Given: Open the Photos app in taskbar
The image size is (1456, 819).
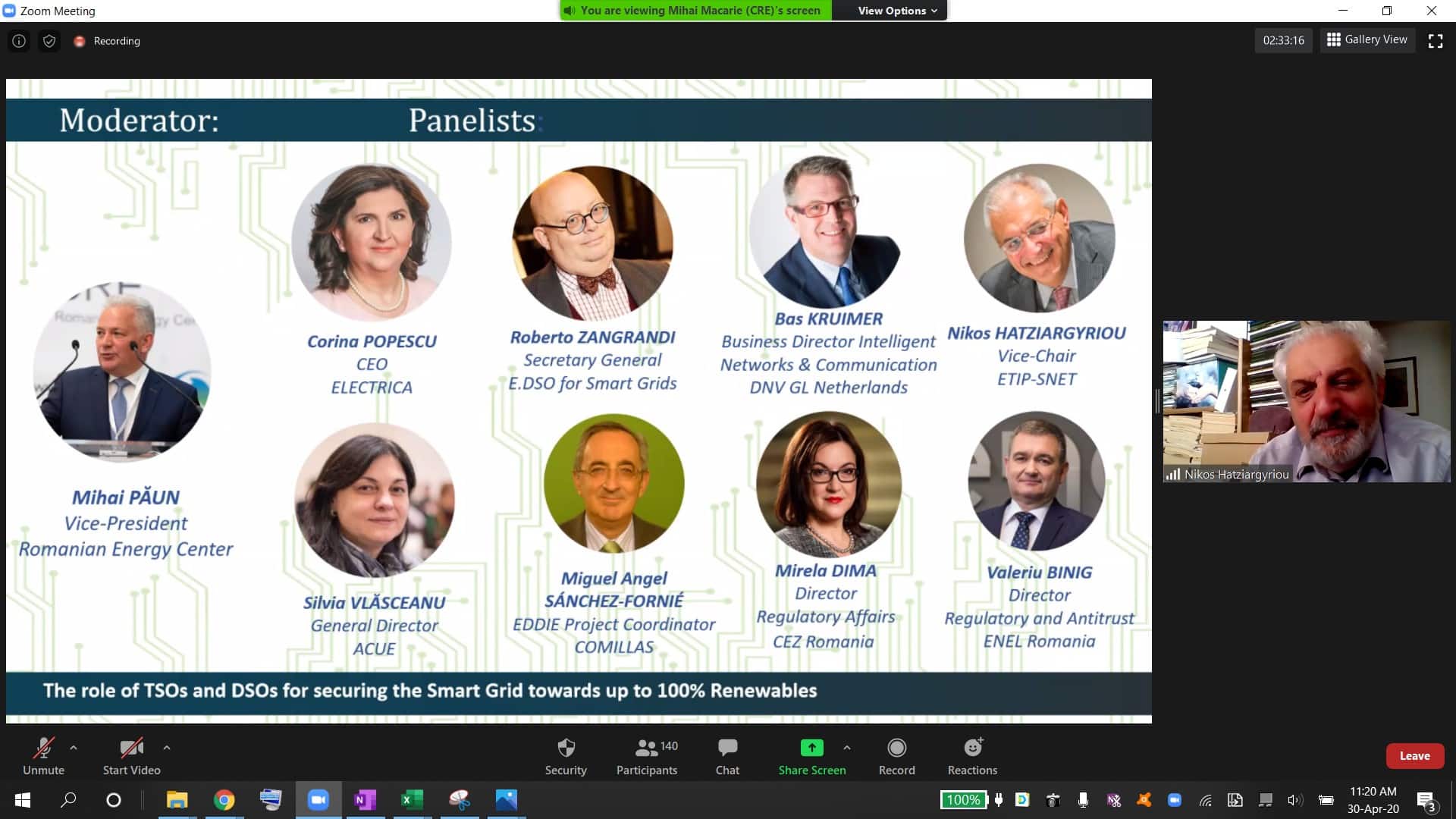Looking at the screenshot, I should pos(506,800).
